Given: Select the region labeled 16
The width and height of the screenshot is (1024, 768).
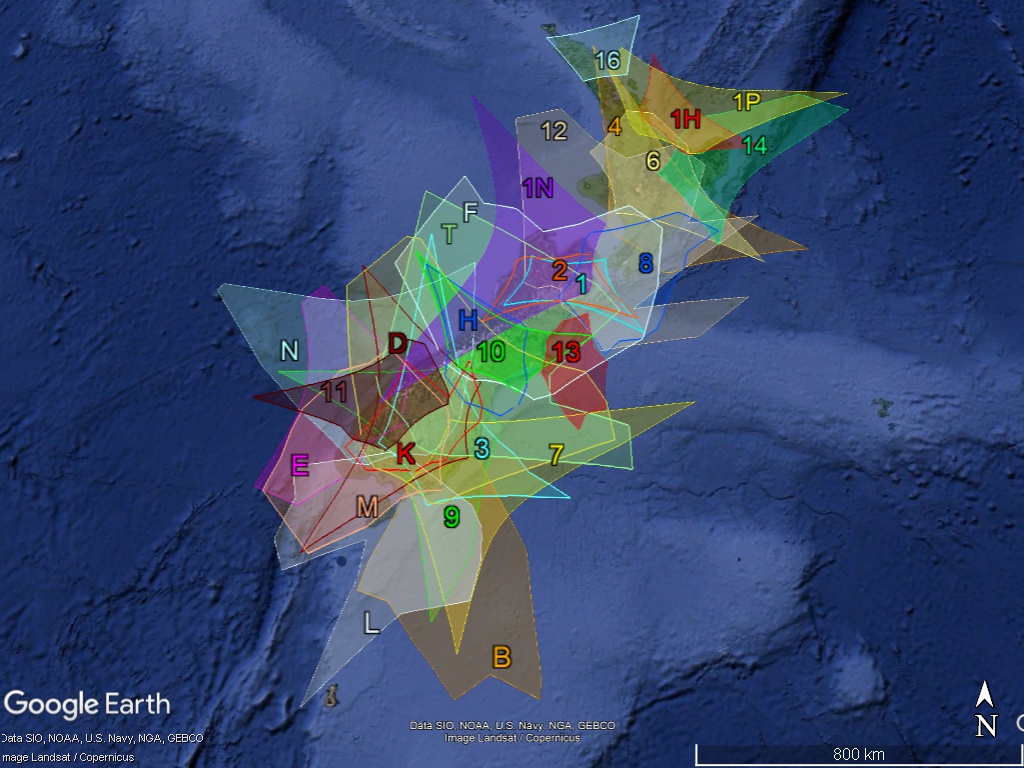Looking at the screenshot, I should pos(607,60).
